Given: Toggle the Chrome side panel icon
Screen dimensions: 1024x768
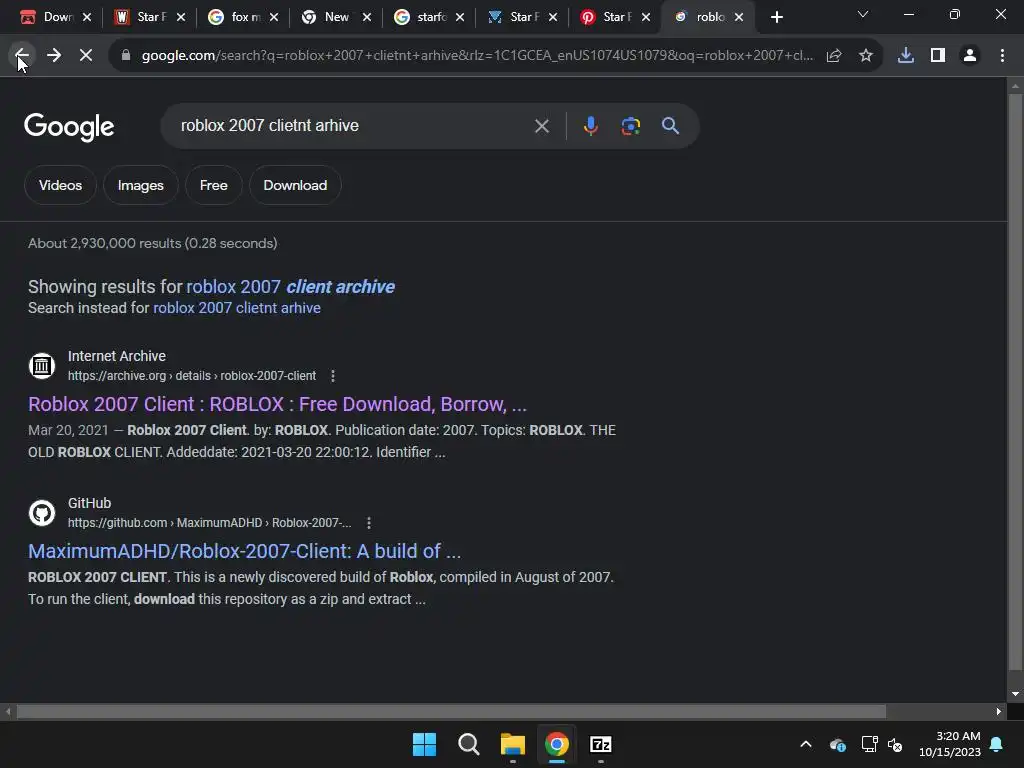Looking at the screenshot, I should click(938, 56).
